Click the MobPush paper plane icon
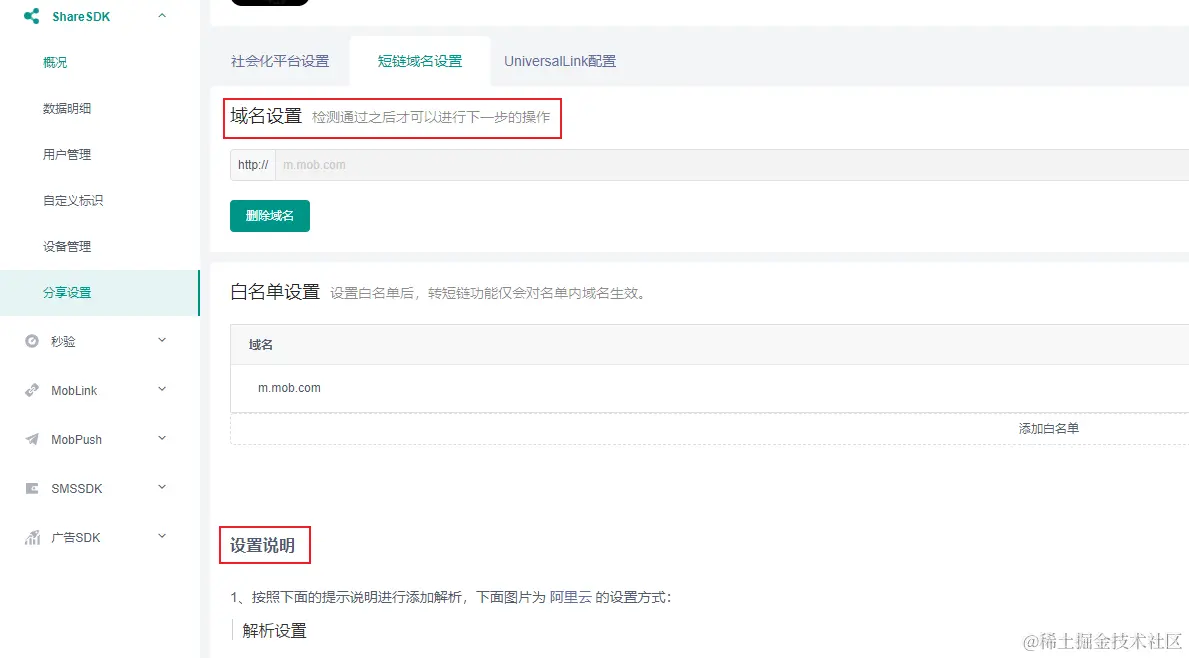The width and height of the screenshot is (1189, 658). click(32, 439)
